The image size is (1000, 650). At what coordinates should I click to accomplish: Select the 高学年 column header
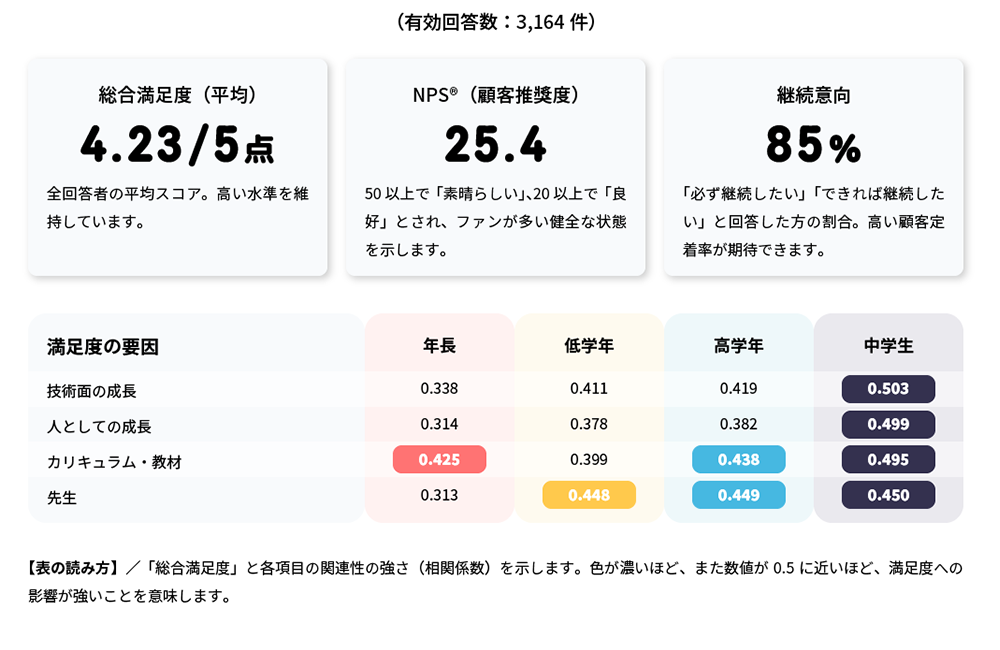click(739, 346)
